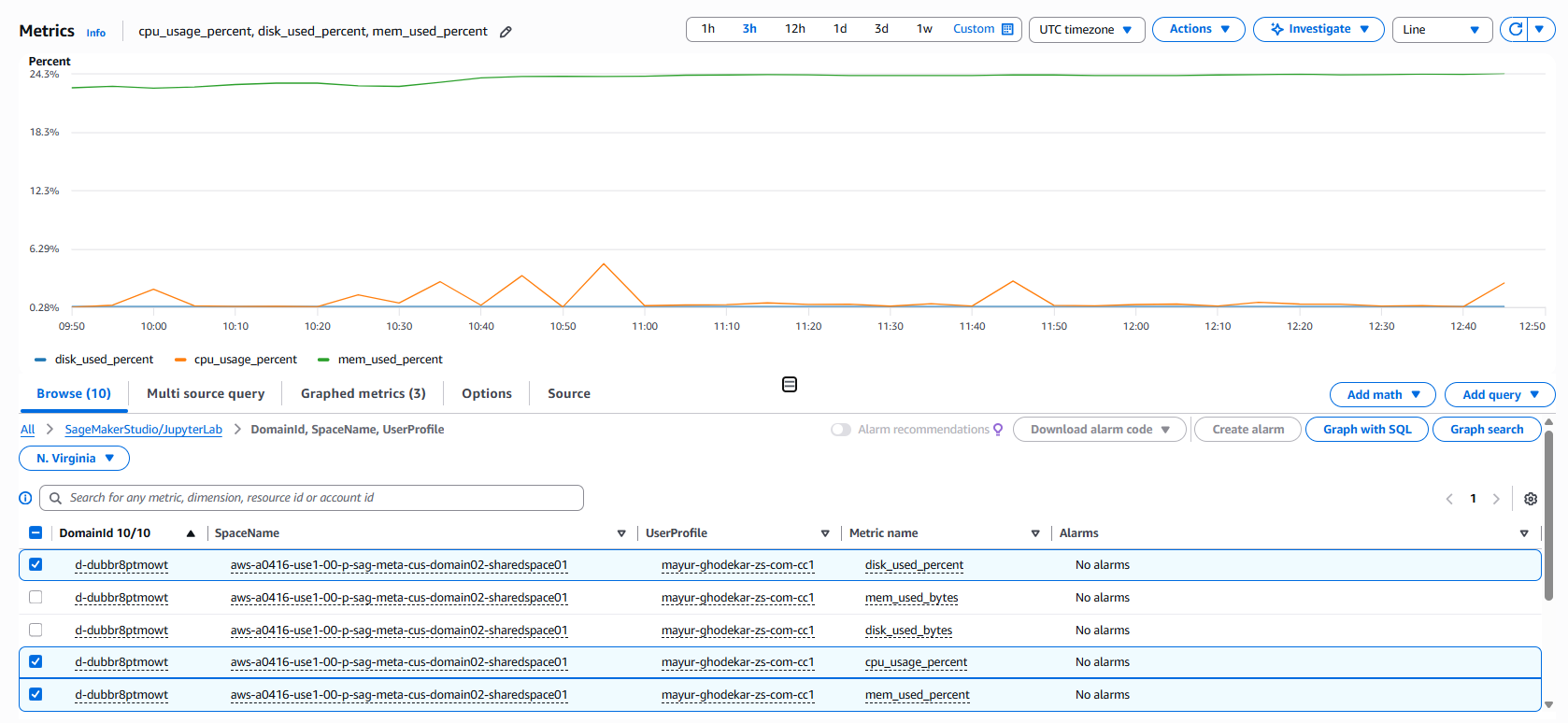This screenshot has height=723, width=1568.
Task: Select the 3d time range
Action: tap(881, 29)
